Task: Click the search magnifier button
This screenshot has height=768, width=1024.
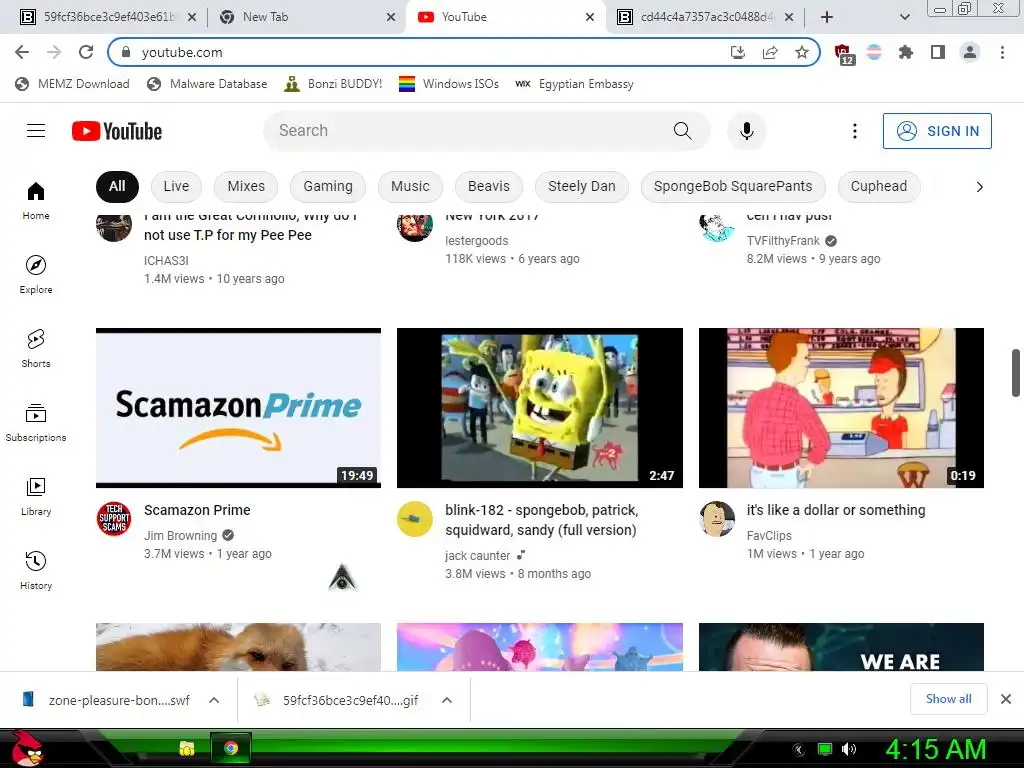Action: [682, 131]
